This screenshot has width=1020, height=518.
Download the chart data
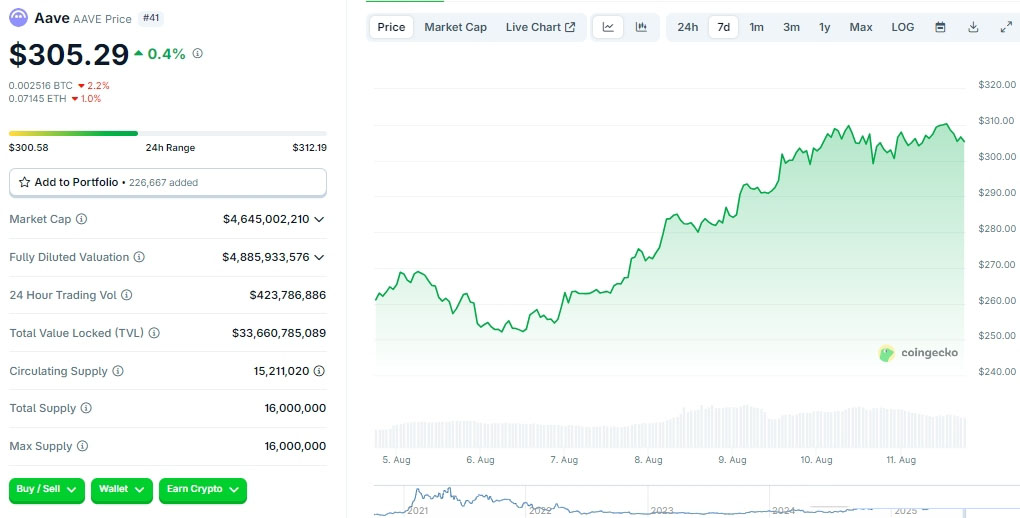[973, 27]
